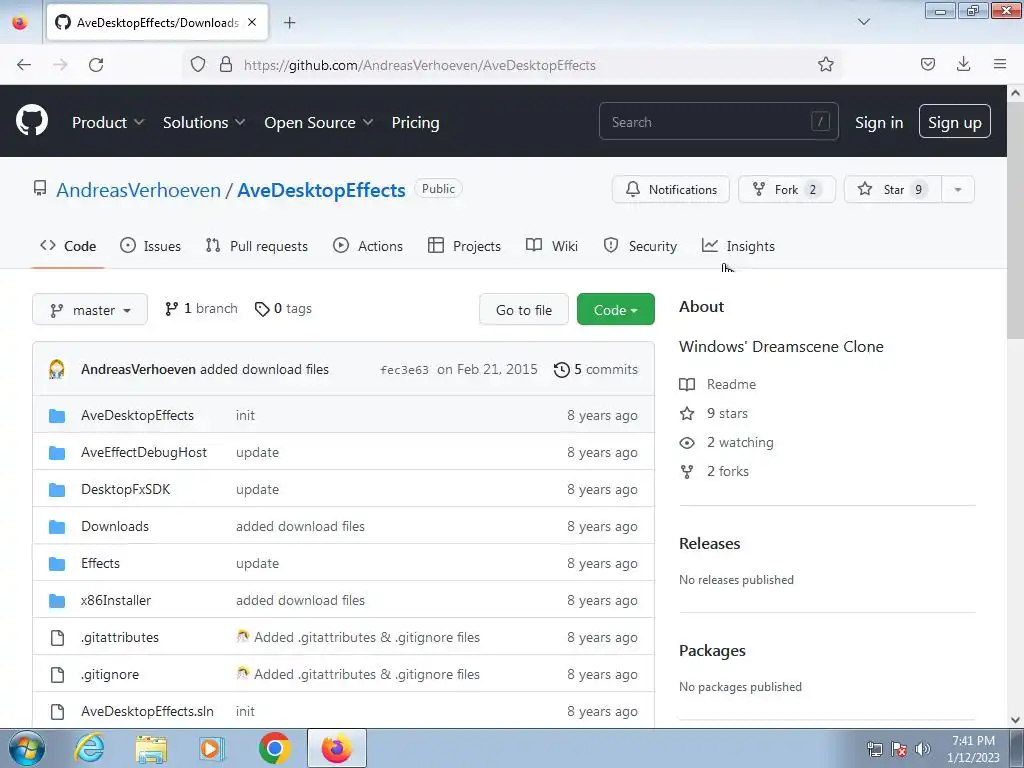This screenshot has width=1024, height=768.
Task: Open the green Code dropdown button
Action: point(615,310)
